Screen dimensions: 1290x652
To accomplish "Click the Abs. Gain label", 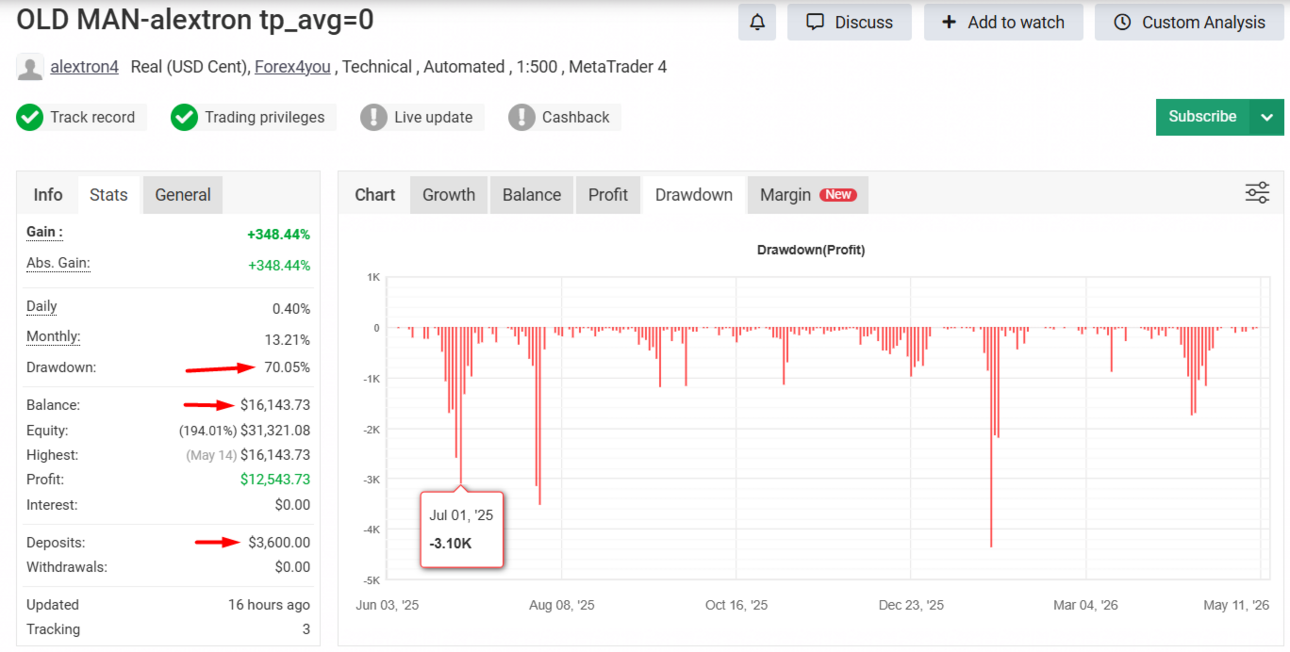I will 58,263.
